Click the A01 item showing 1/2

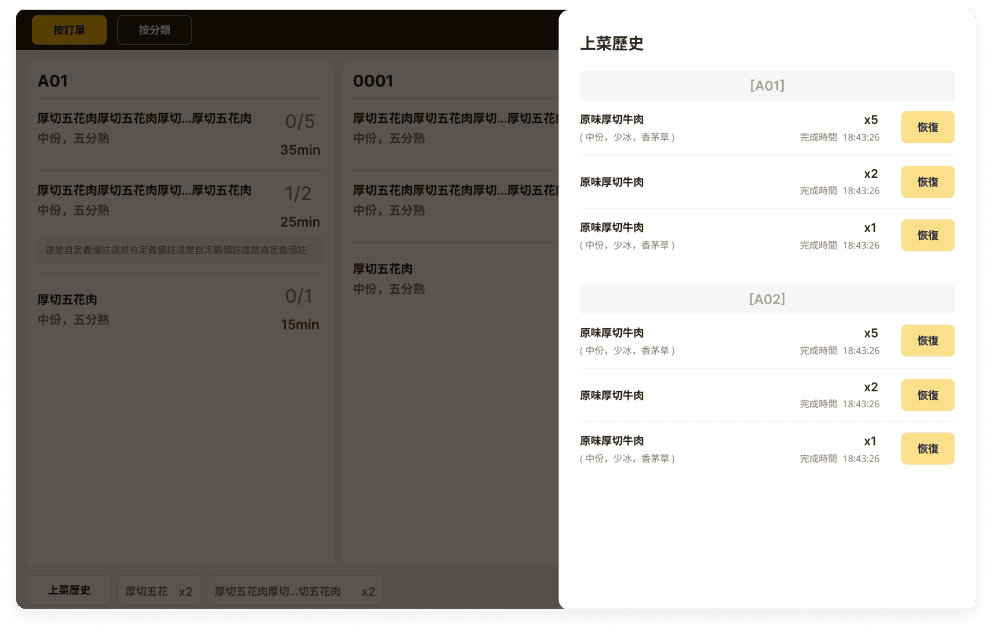(x=179, y=205)
